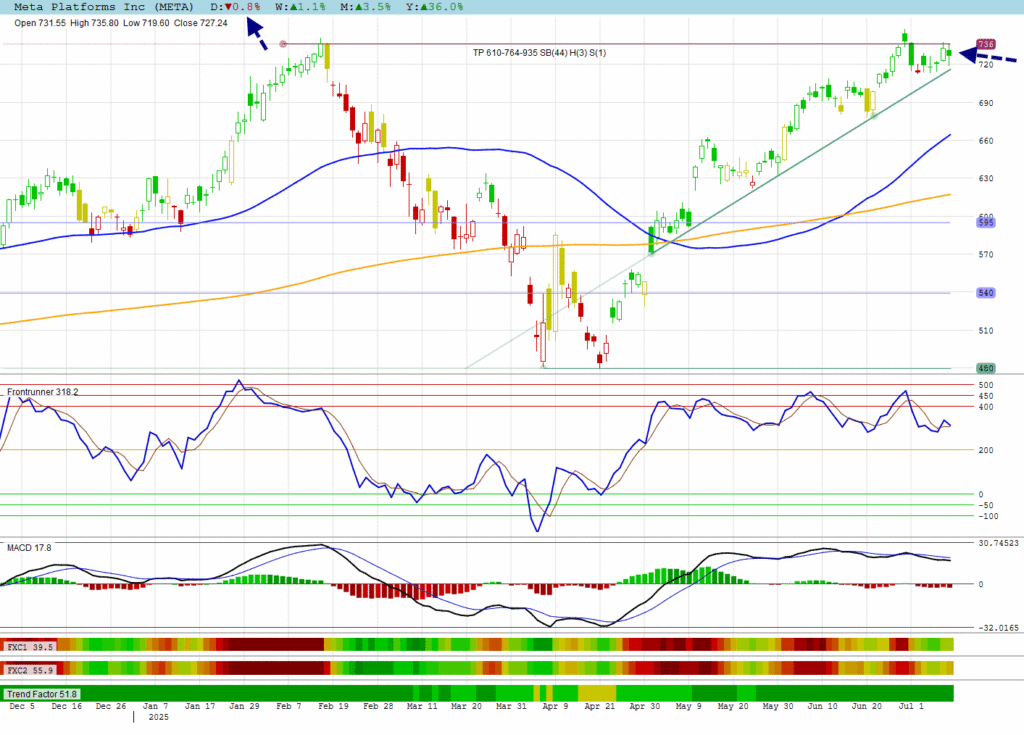The image size is (1024, 735).
Task: Click the Frontrunner 318.2 indicator label
Action: 42,392
